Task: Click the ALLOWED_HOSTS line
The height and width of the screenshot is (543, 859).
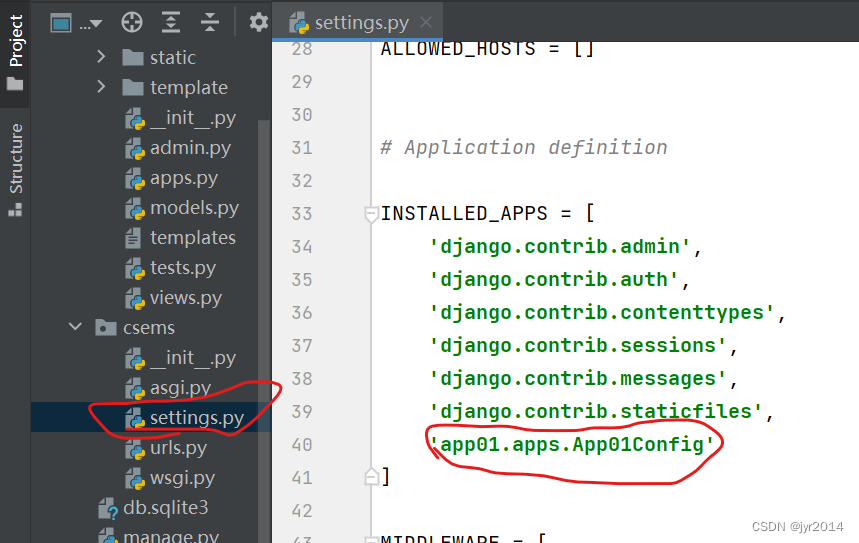Action: click(488, 49)
